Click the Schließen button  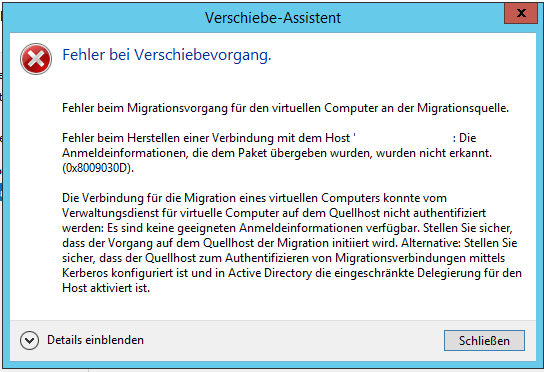point(484,340)
